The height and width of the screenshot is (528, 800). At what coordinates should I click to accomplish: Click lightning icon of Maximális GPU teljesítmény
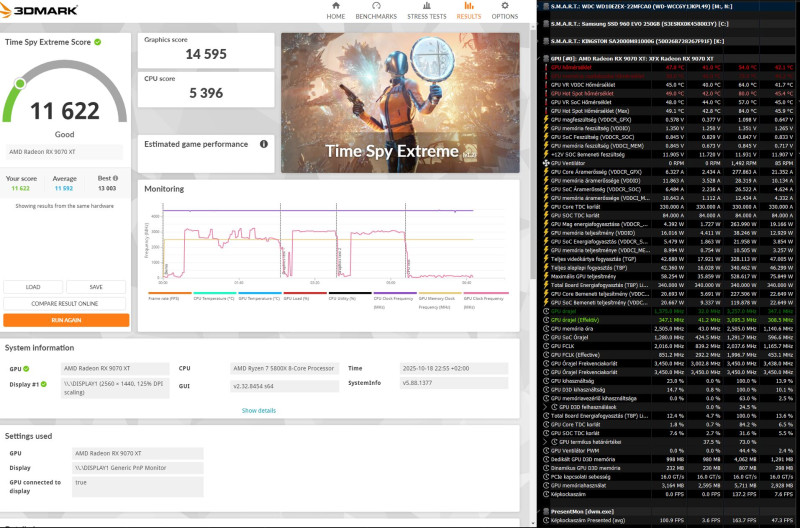click(546, 276)
